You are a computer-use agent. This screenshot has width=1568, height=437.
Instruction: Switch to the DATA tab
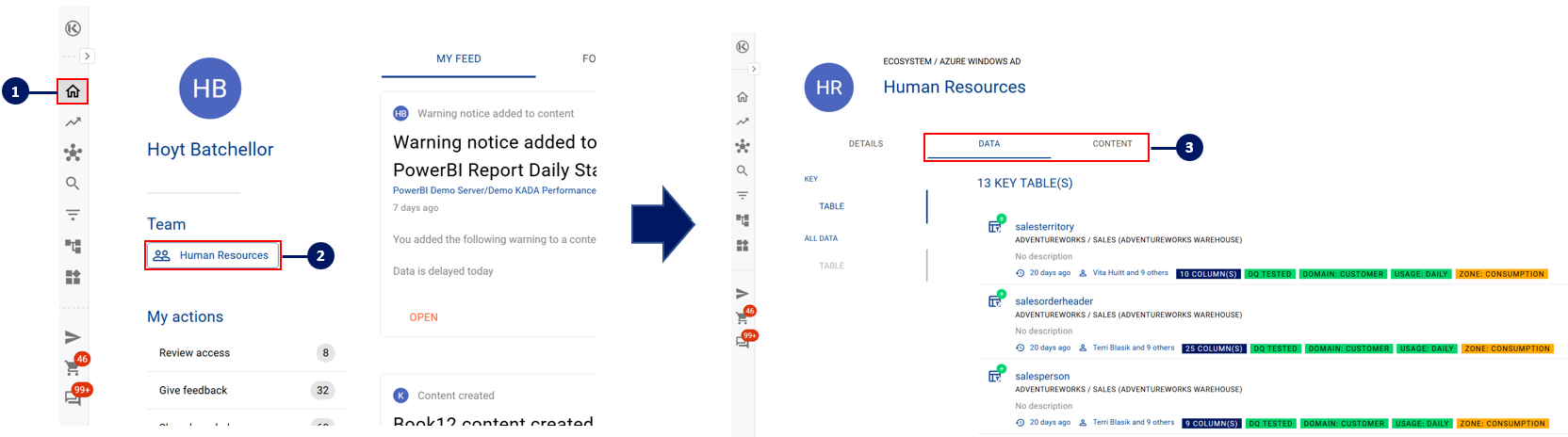[x=988, y=144]
